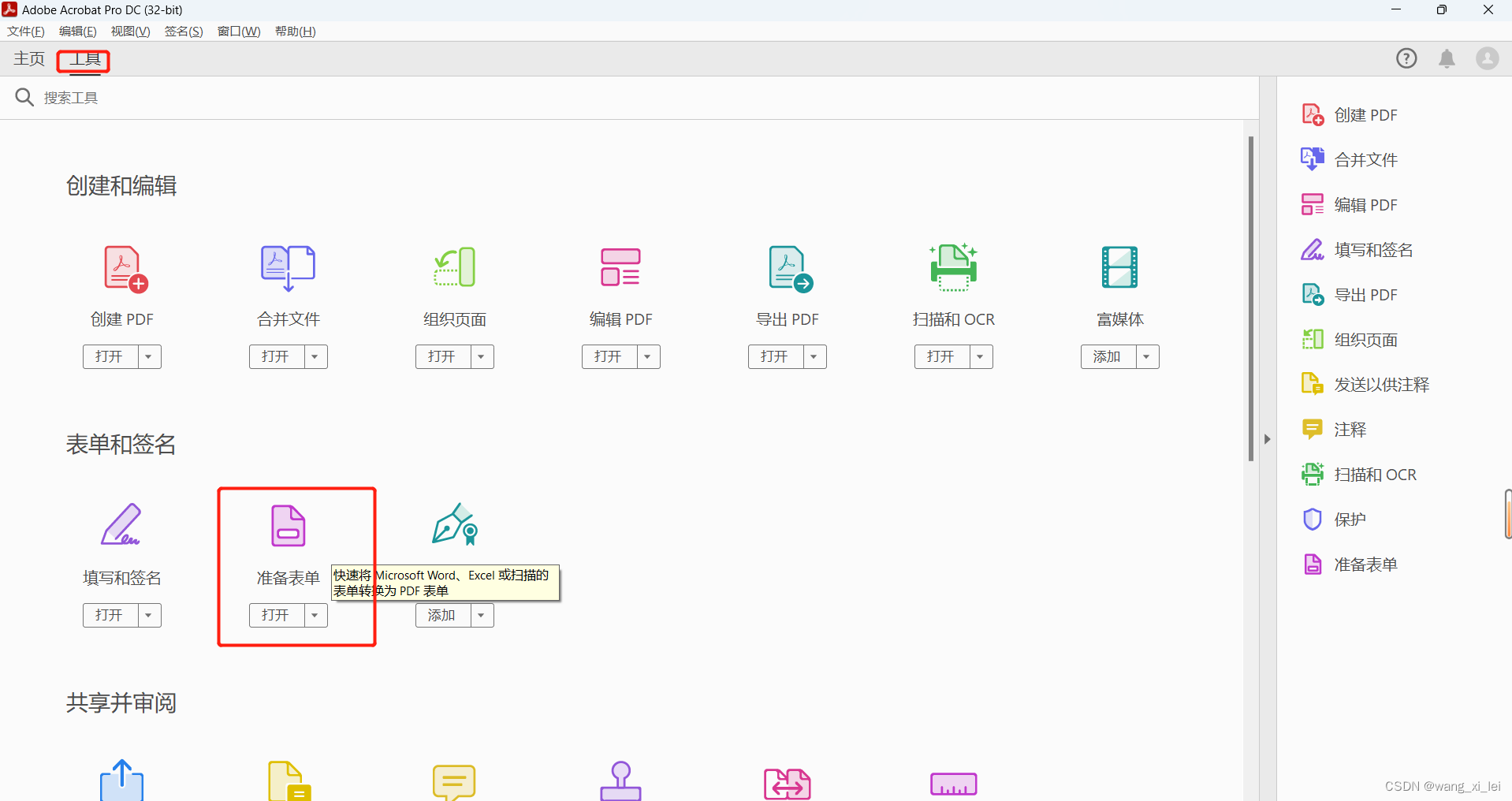Click the yellow send-for-comments file icon at bottom

tap(289, 781)
